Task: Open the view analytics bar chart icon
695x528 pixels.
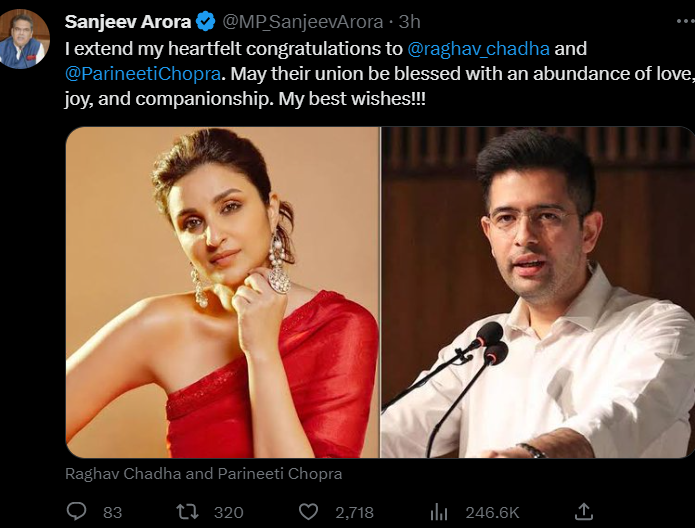Action: pyautogui.click(x=438, y=511)
